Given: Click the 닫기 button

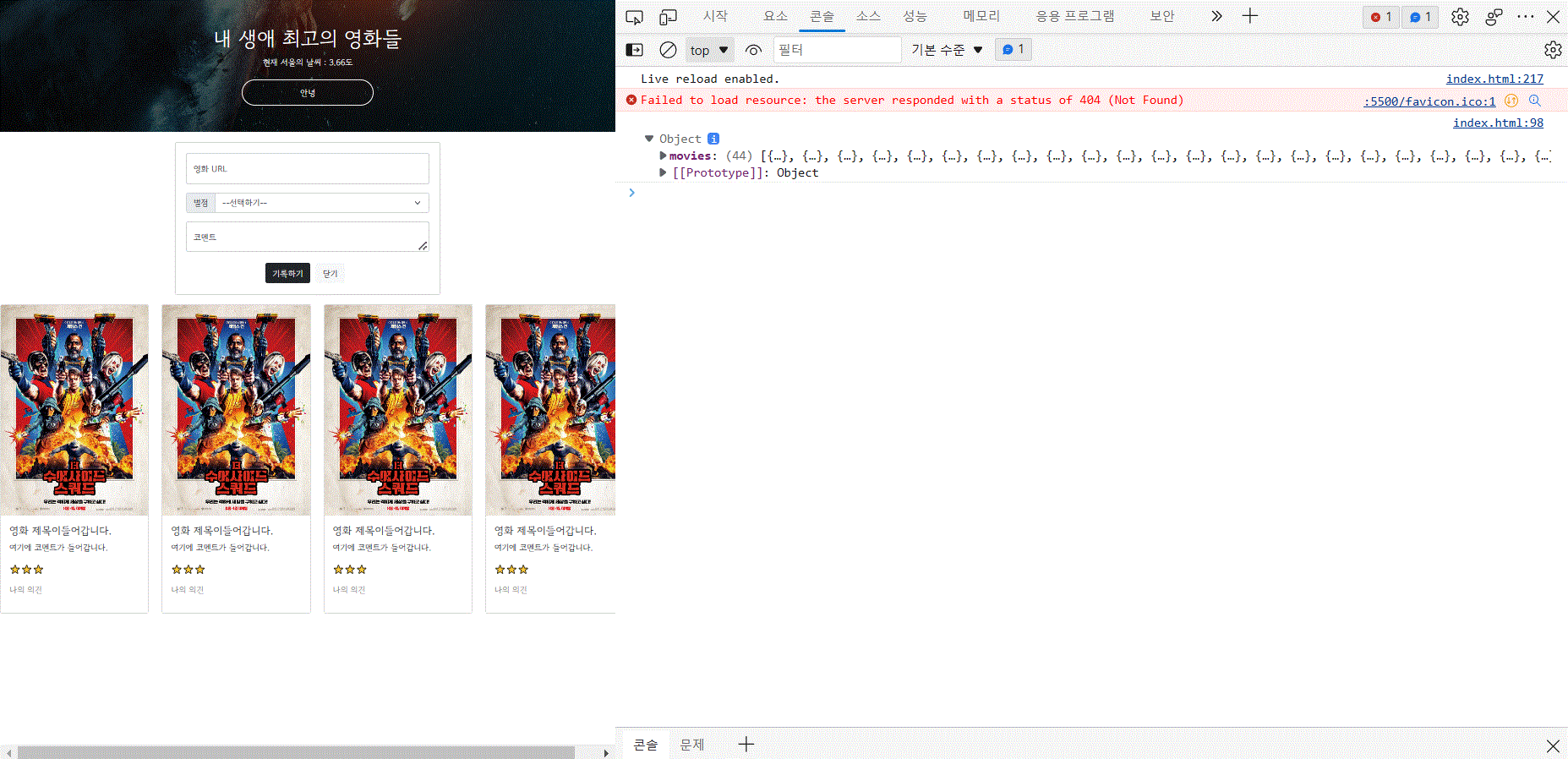Looking at the screenshot, I should coord(331,273).
